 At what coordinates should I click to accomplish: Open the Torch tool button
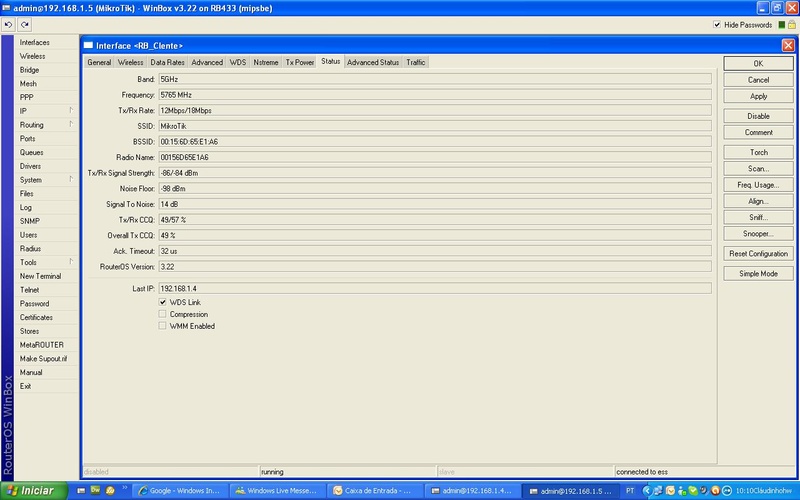coord(758,152)
